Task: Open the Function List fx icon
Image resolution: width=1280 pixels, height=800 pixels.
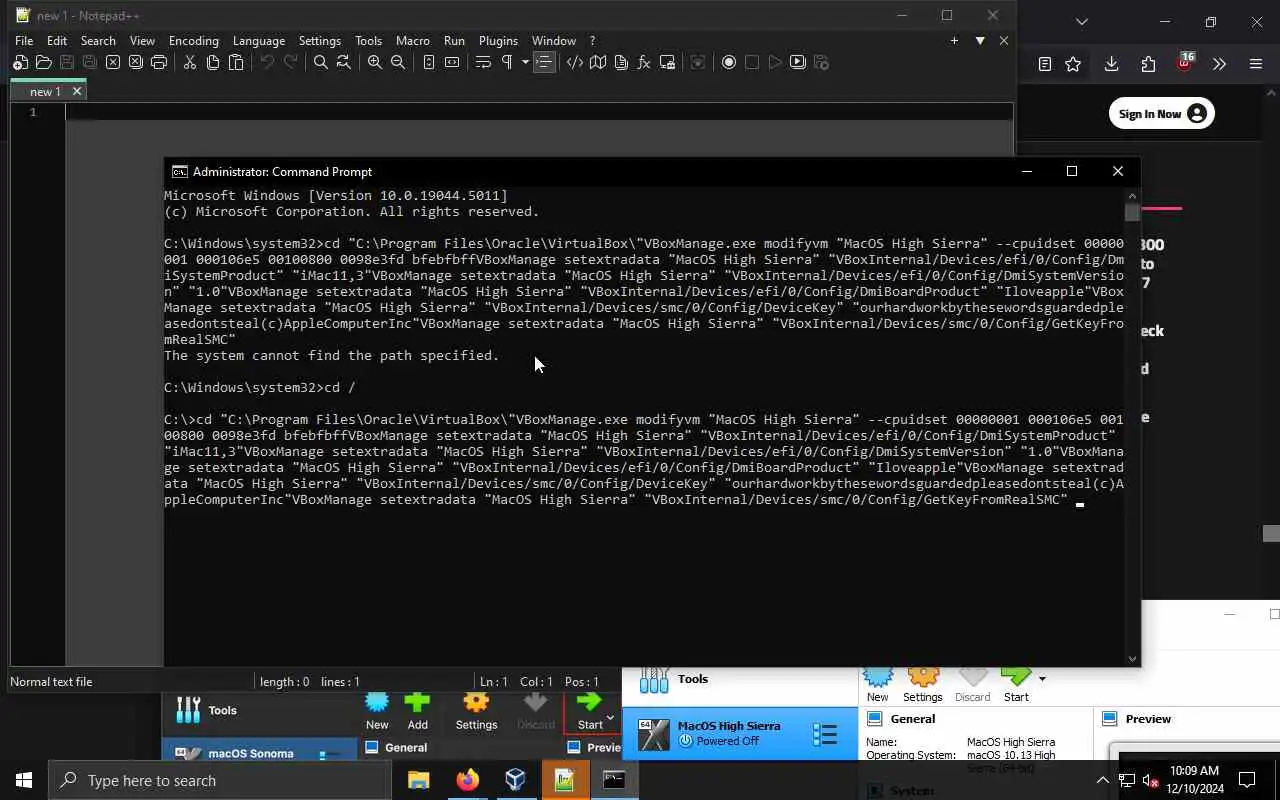Action: (x=644, y=62)
